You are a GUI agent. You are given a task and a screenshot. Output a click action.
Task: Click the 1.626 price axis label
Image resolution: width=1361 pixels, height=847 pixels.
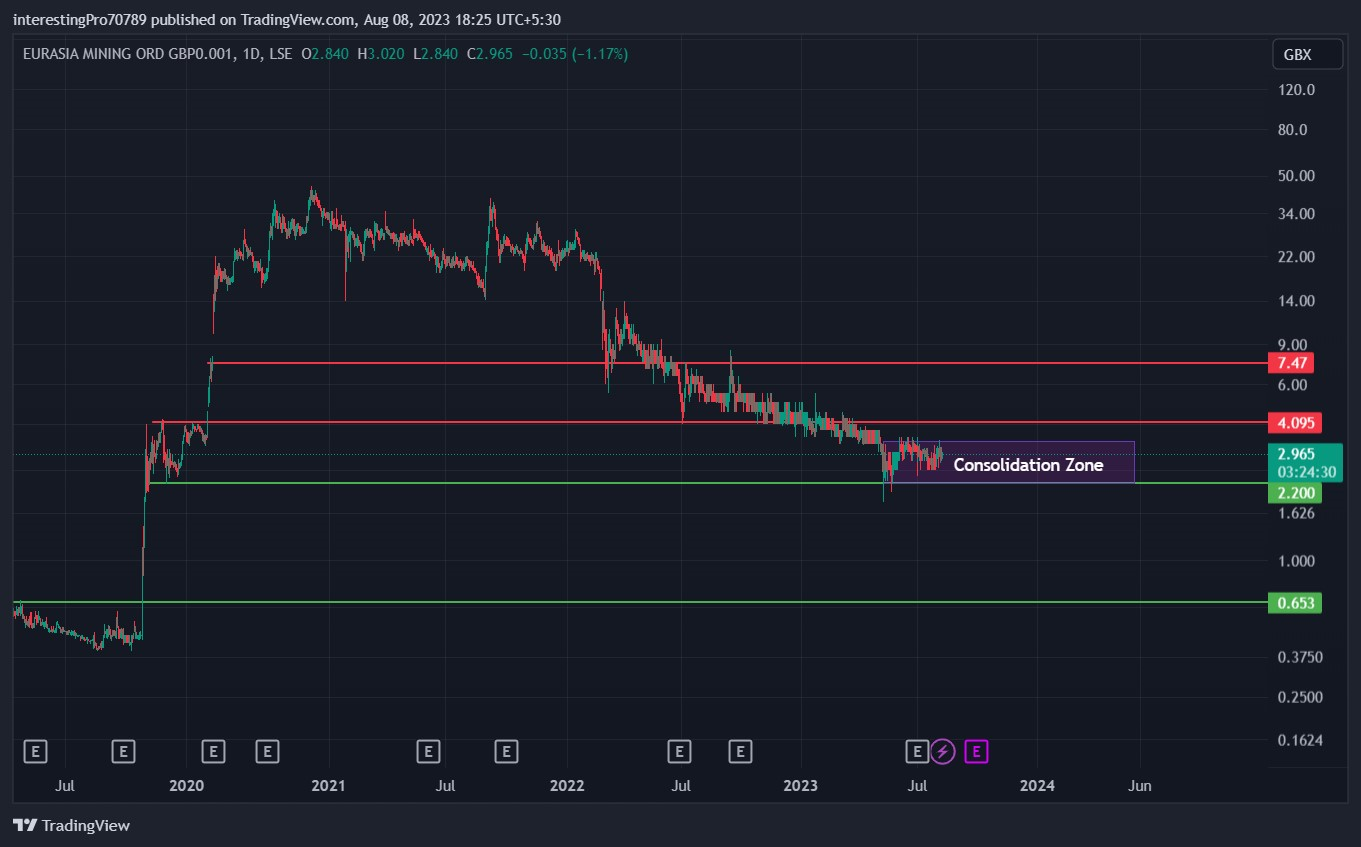coord(1297,513)
